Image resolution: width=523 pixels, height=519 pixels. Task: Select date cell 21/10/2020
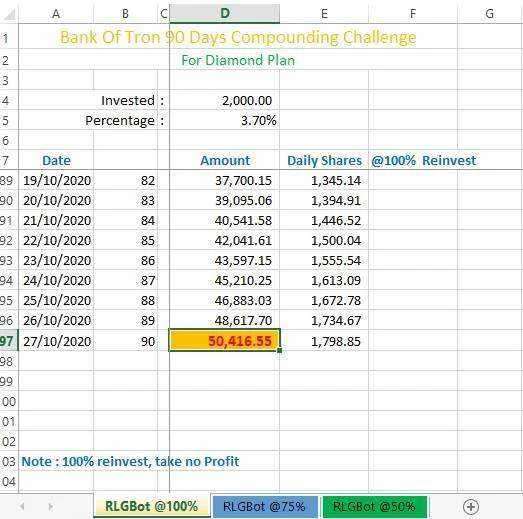[x=56, y=220]
